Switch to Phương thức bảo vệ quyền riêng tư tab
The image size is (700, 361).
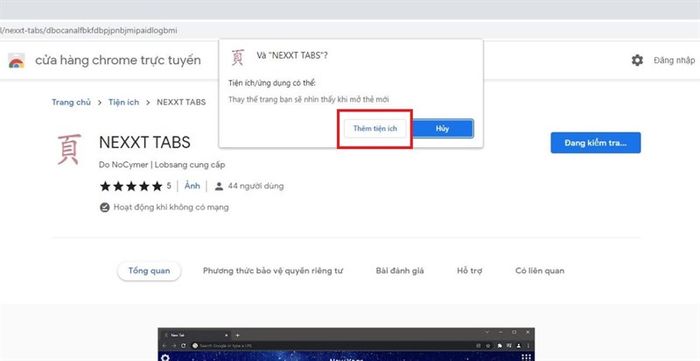tap(273, 271)
